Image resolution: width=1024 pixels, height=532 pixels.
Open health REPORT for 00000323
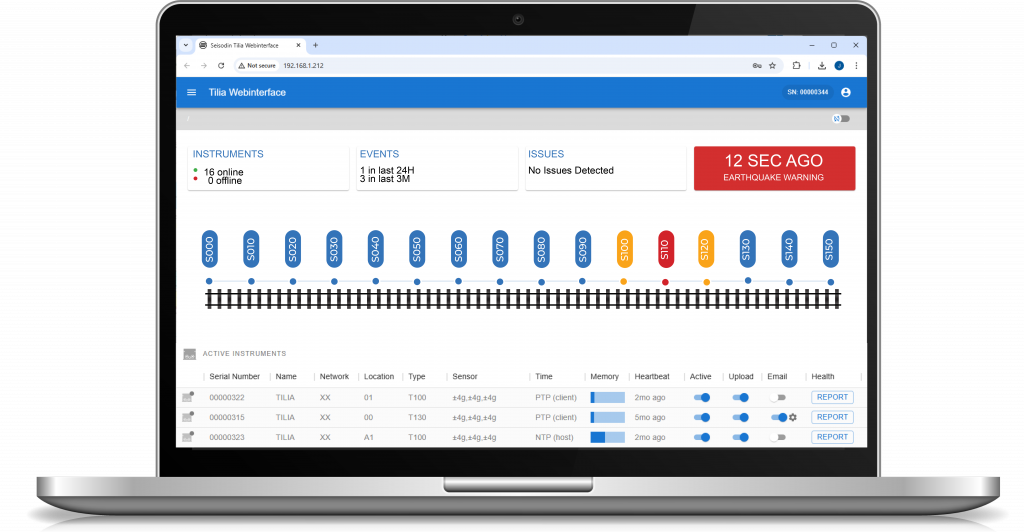click(832, 437)
